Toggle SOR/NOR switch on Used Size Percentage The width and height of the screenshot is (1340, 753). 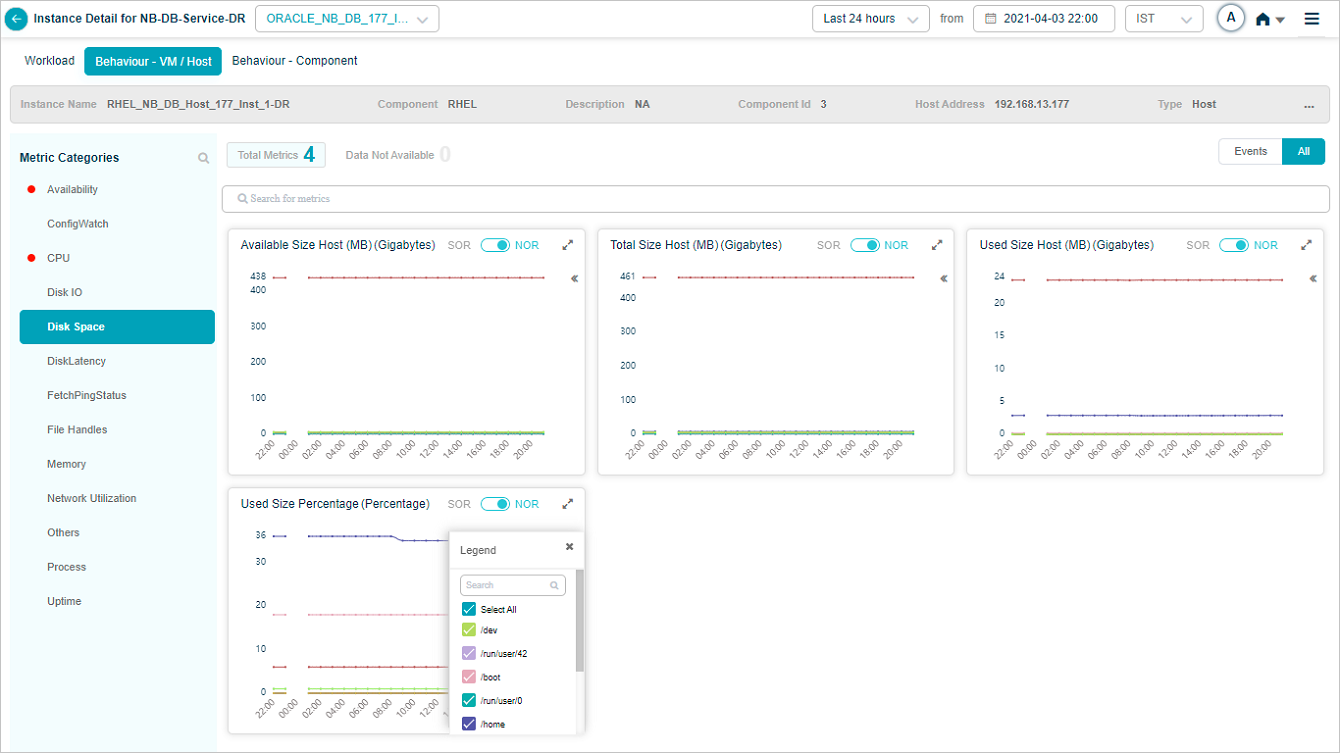pos(495,504)
